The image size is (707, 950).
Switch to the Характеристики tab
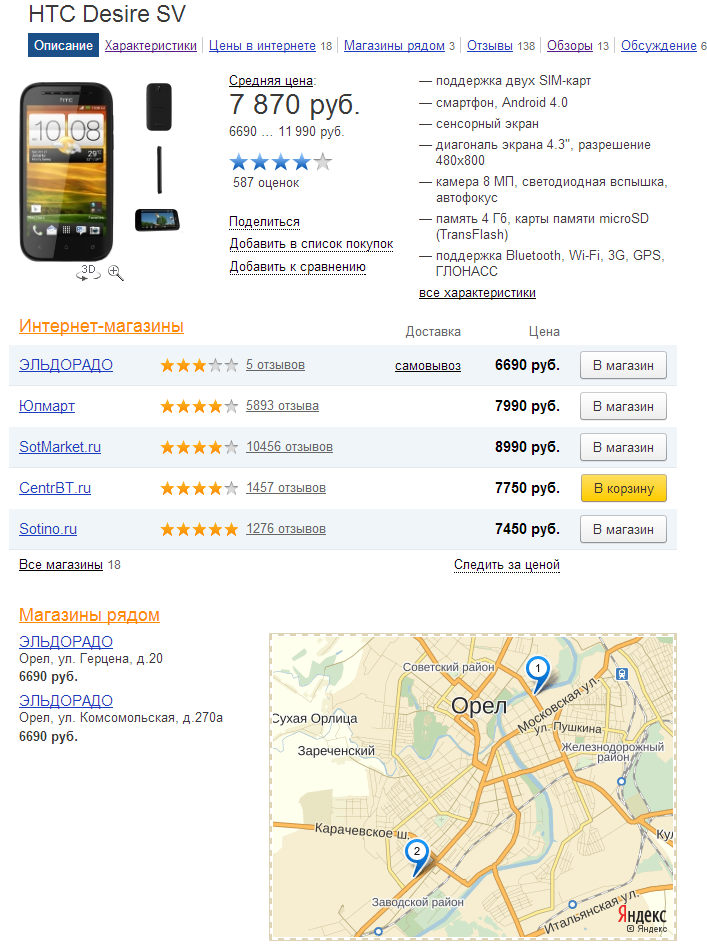coord(151,45)
